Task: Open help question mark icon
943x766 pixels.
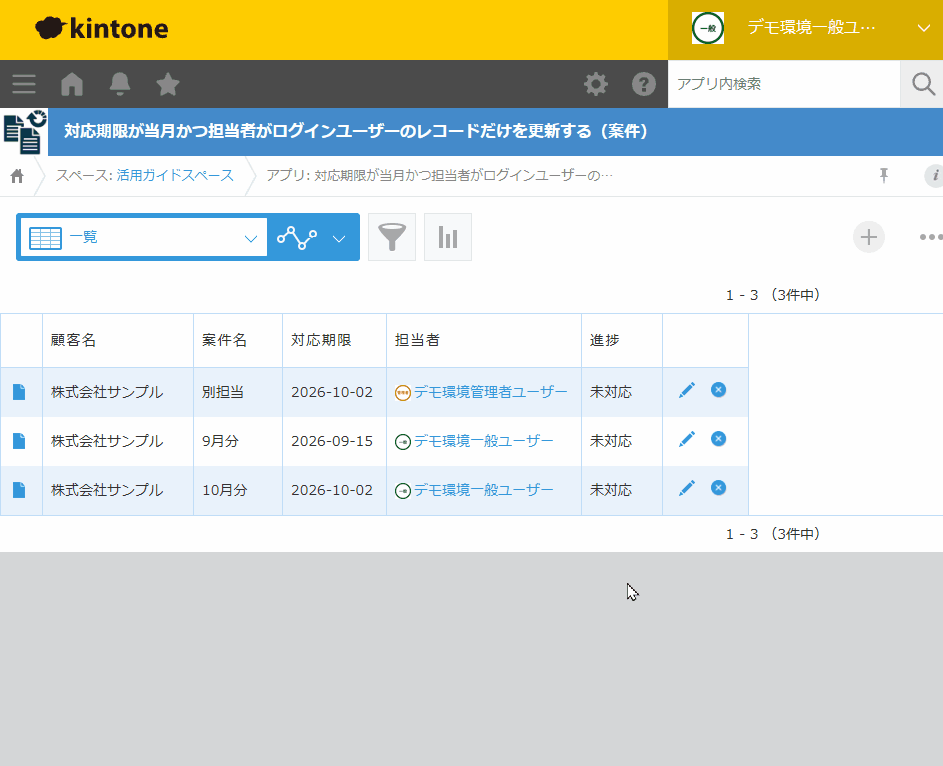Action: (644, 84)
